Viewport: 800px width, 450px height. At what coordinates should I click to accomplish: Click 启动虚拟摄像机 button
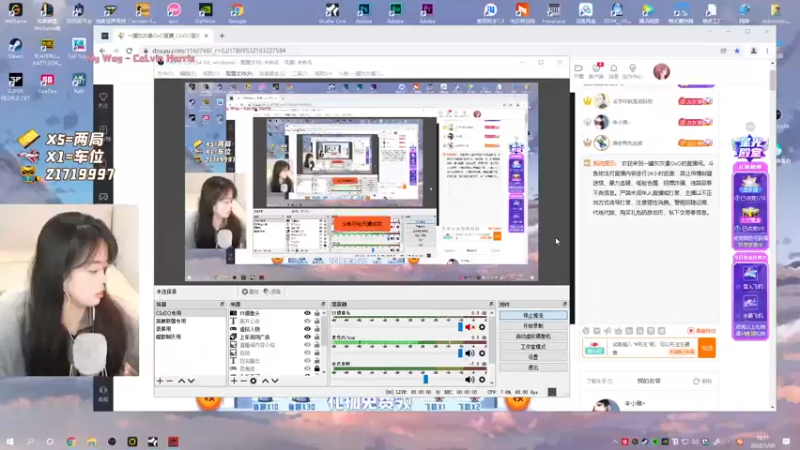533,336
